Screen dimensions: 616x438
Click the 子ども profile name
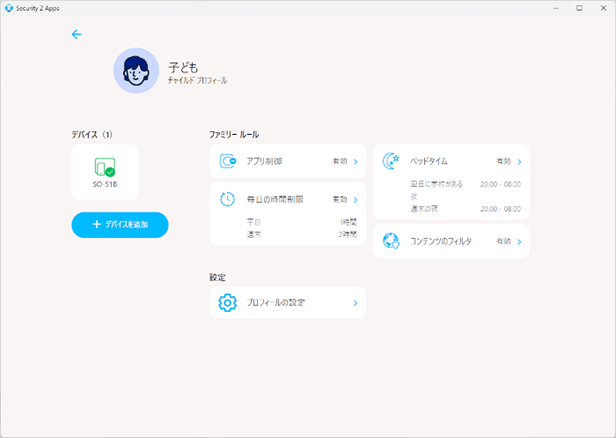pos(183,67)
